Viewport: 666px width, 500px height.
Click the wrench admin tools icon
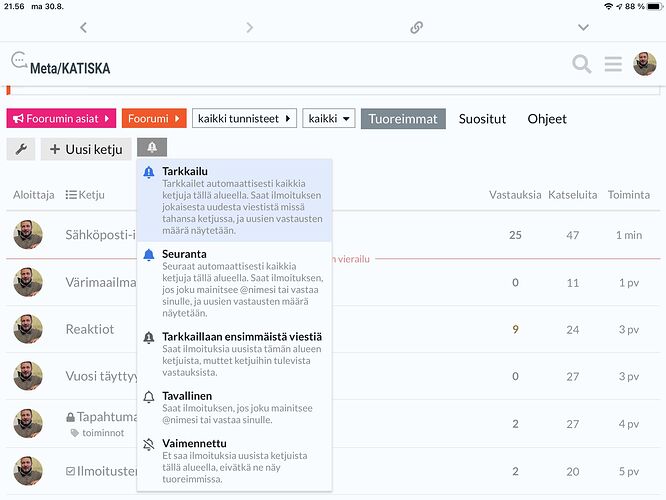[20, 149]
